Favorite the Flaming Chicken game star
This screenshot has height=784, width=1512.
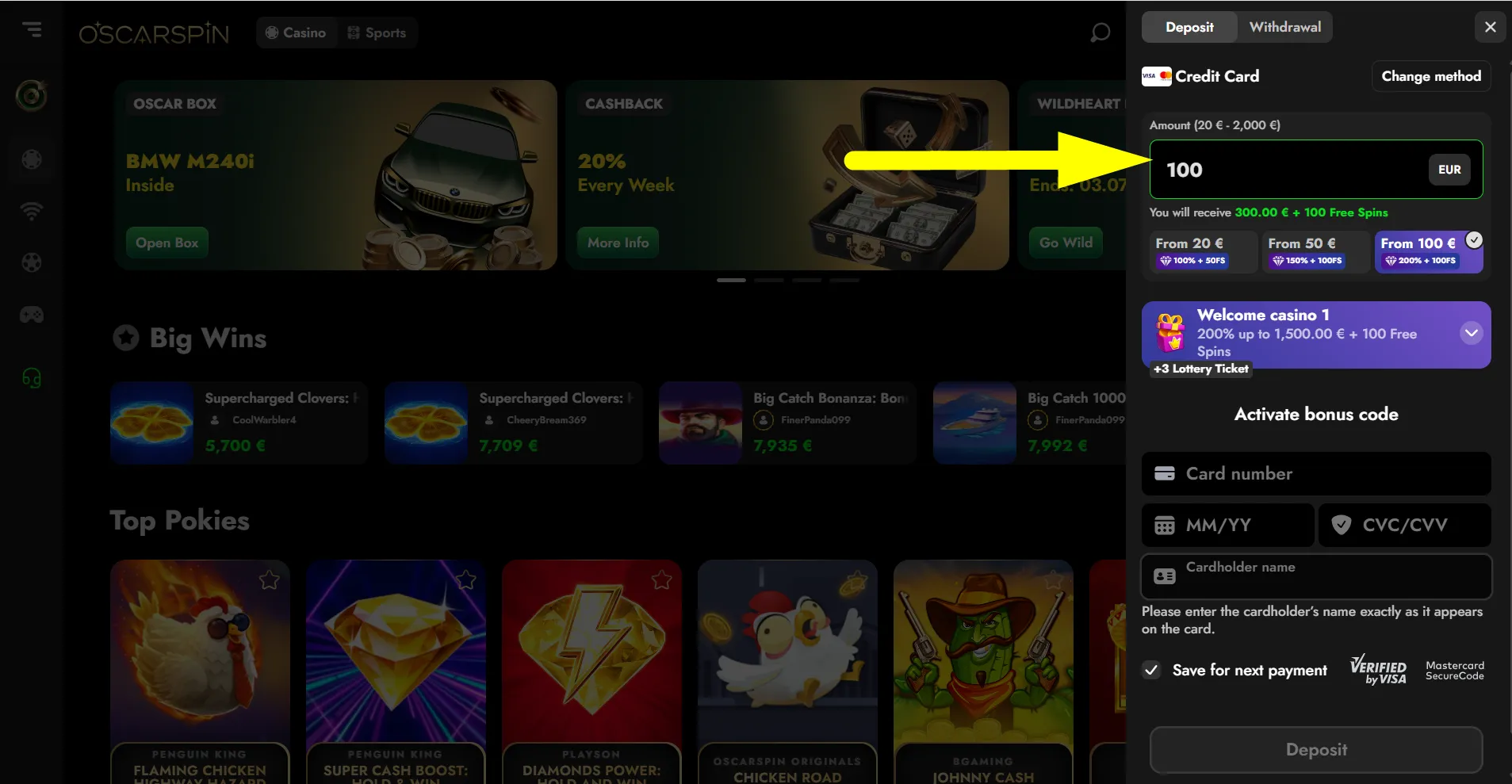pyautogui.click(x=270, y=580)
